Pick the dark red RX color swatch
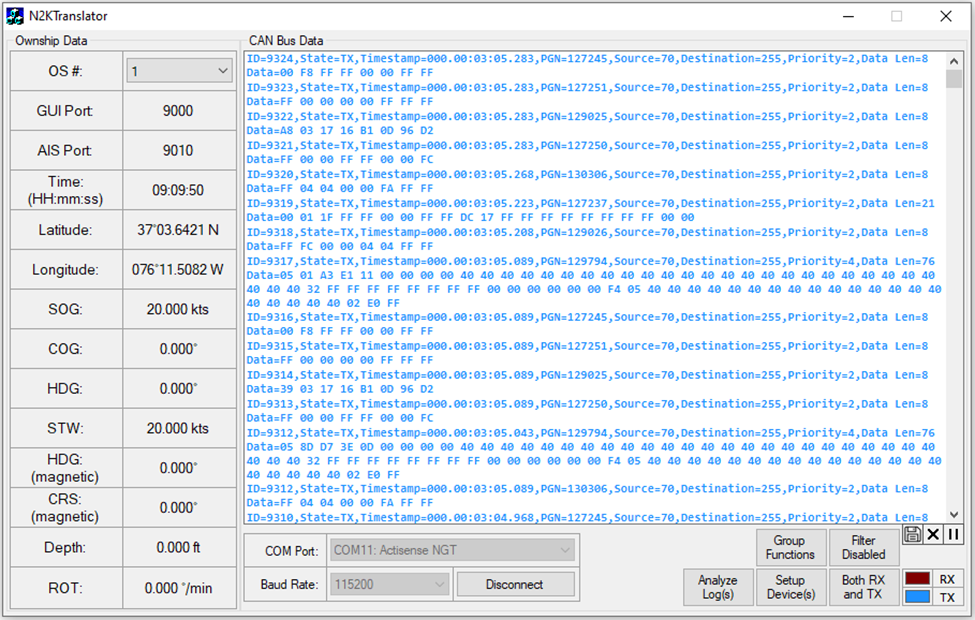975x620 pixels. coord(917,579)
